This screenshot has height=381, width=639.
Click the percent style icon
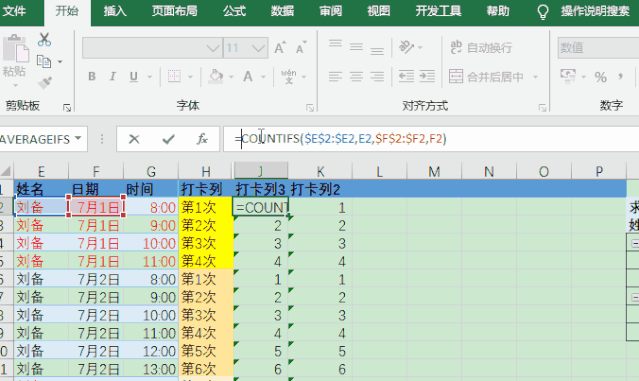pyautogui.click(x=600, y=77)
